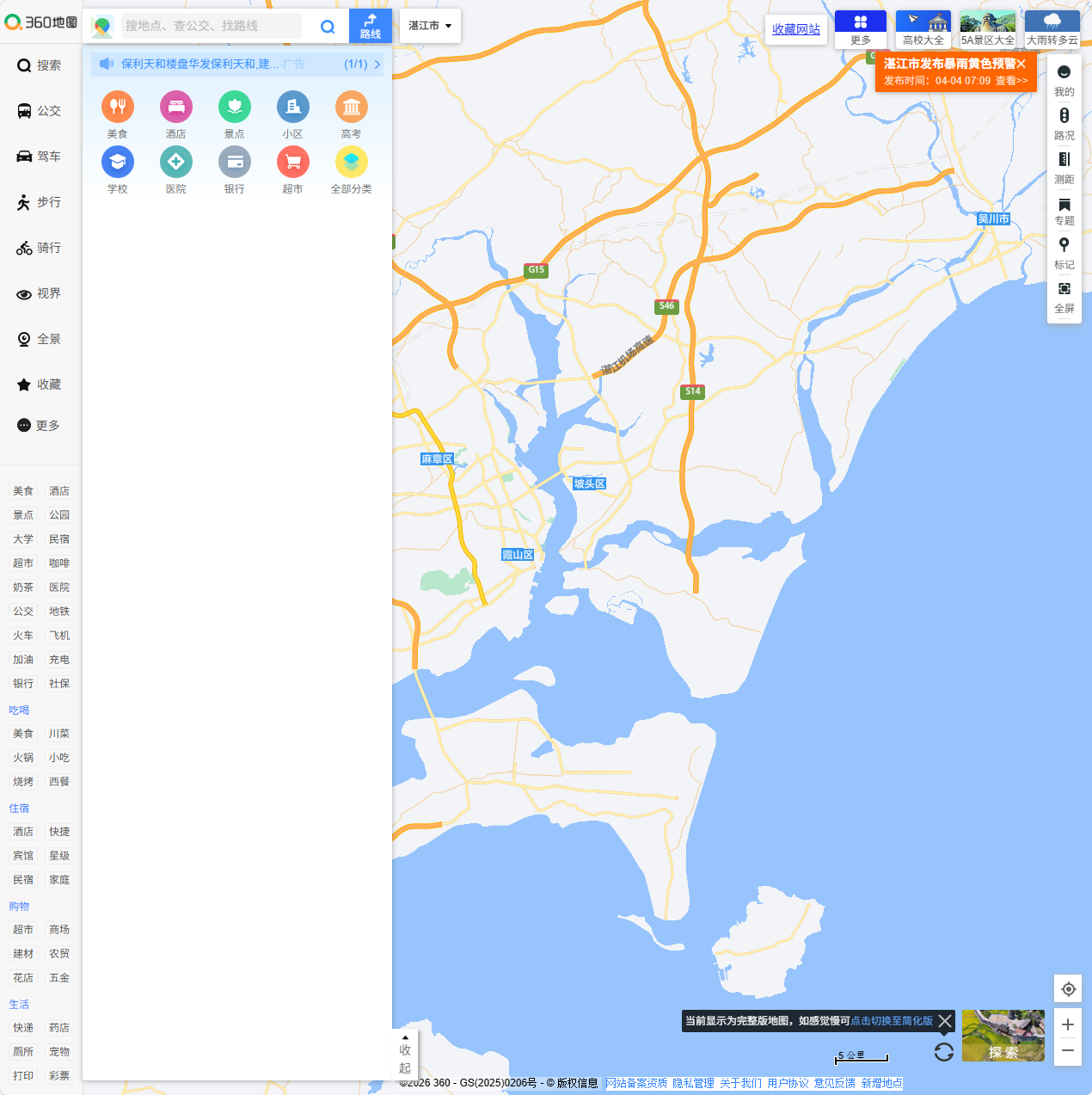Viewport: 1092px width, 1095px height.
Task: Switch to 驾车 driving in sidebar
Action: click(39, 157)
